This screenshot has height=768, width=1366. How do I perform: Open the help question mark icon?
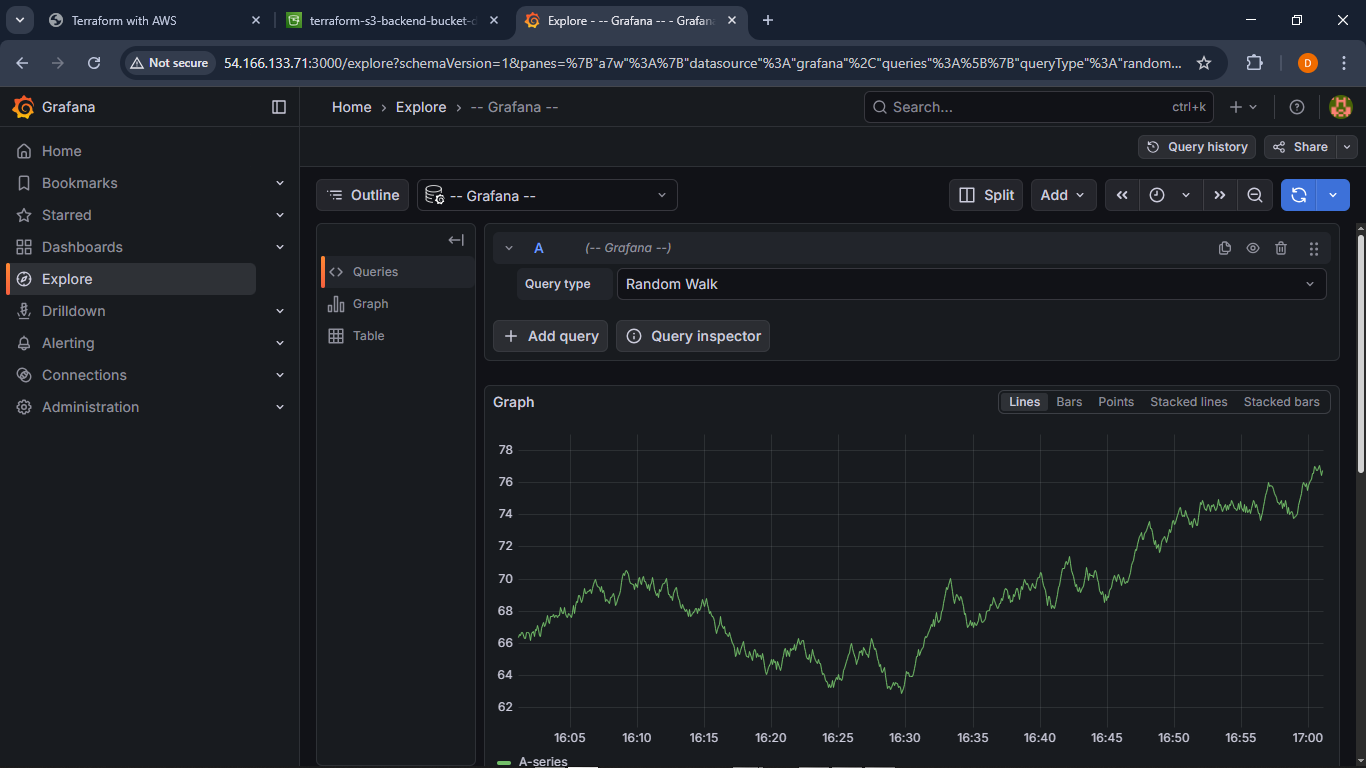click(1297, 107)
